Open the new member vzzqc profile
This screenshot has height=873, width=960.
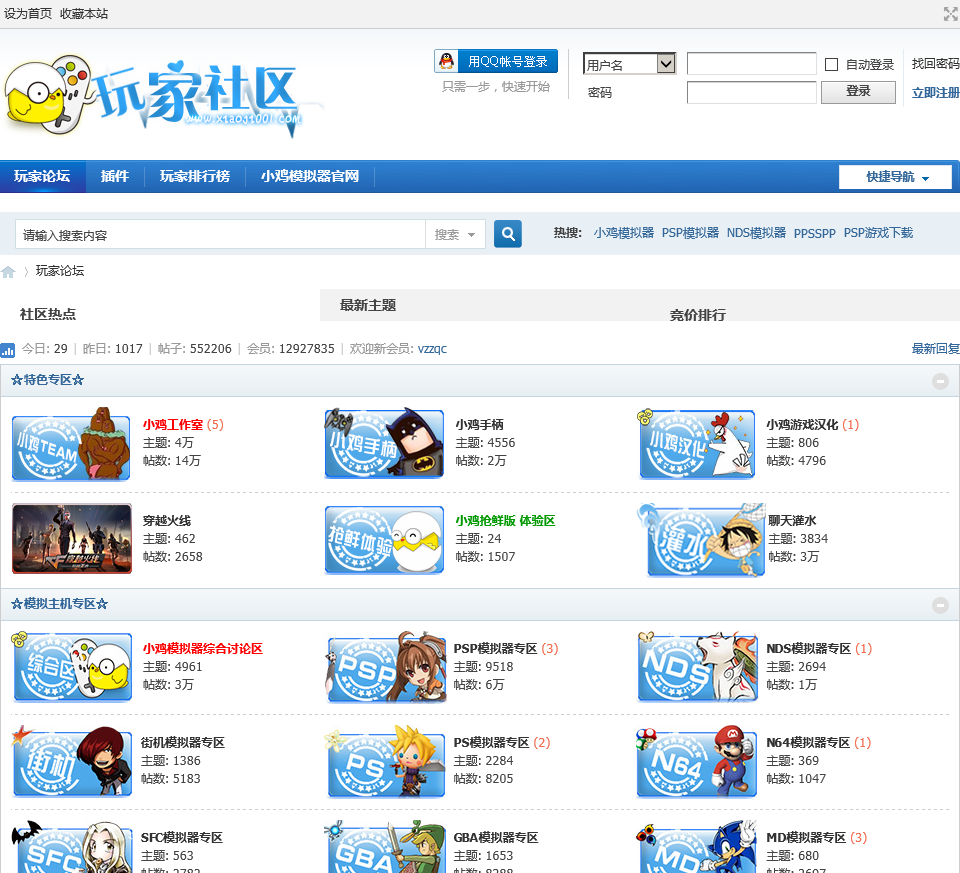432,349
